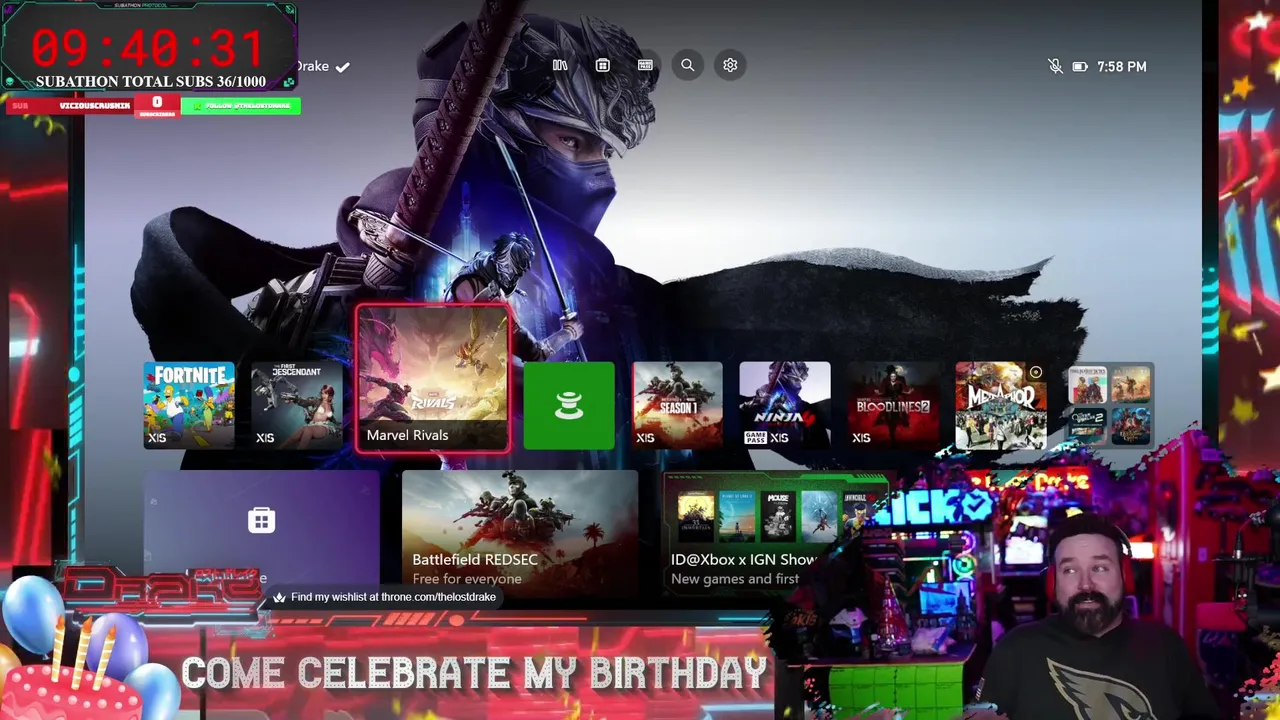Open the purple Microsoft Store card
This screenshot has height=720, width=1280.
262,530
